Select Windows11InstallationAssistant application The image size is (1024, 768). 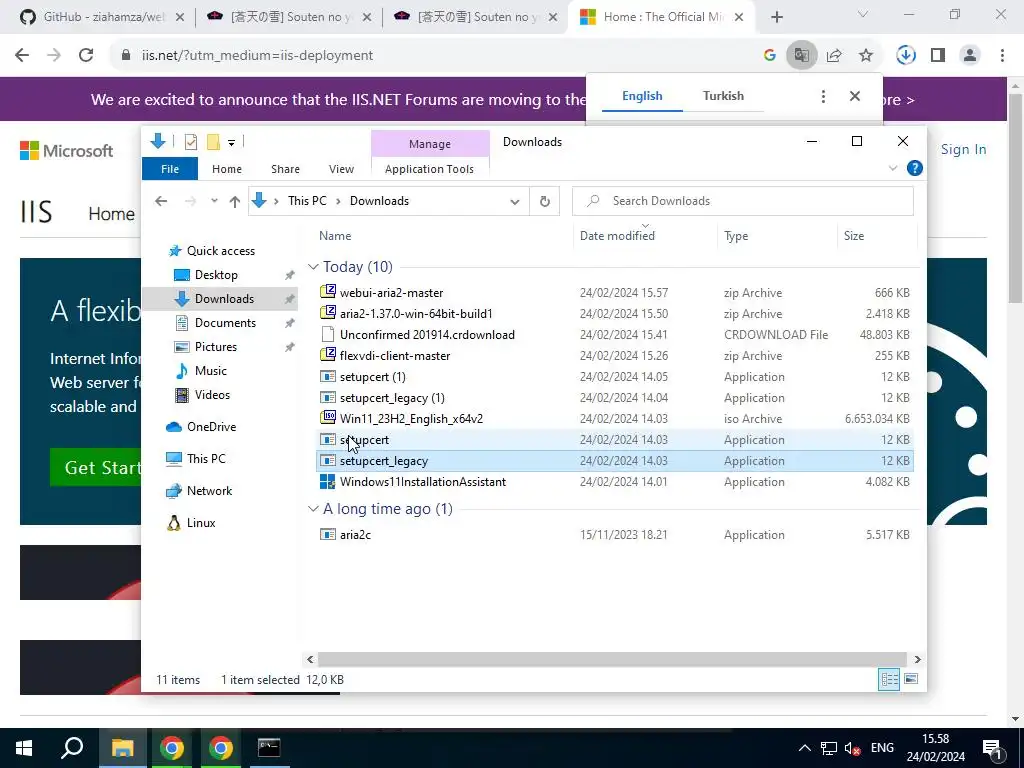[x=423, y=482]
